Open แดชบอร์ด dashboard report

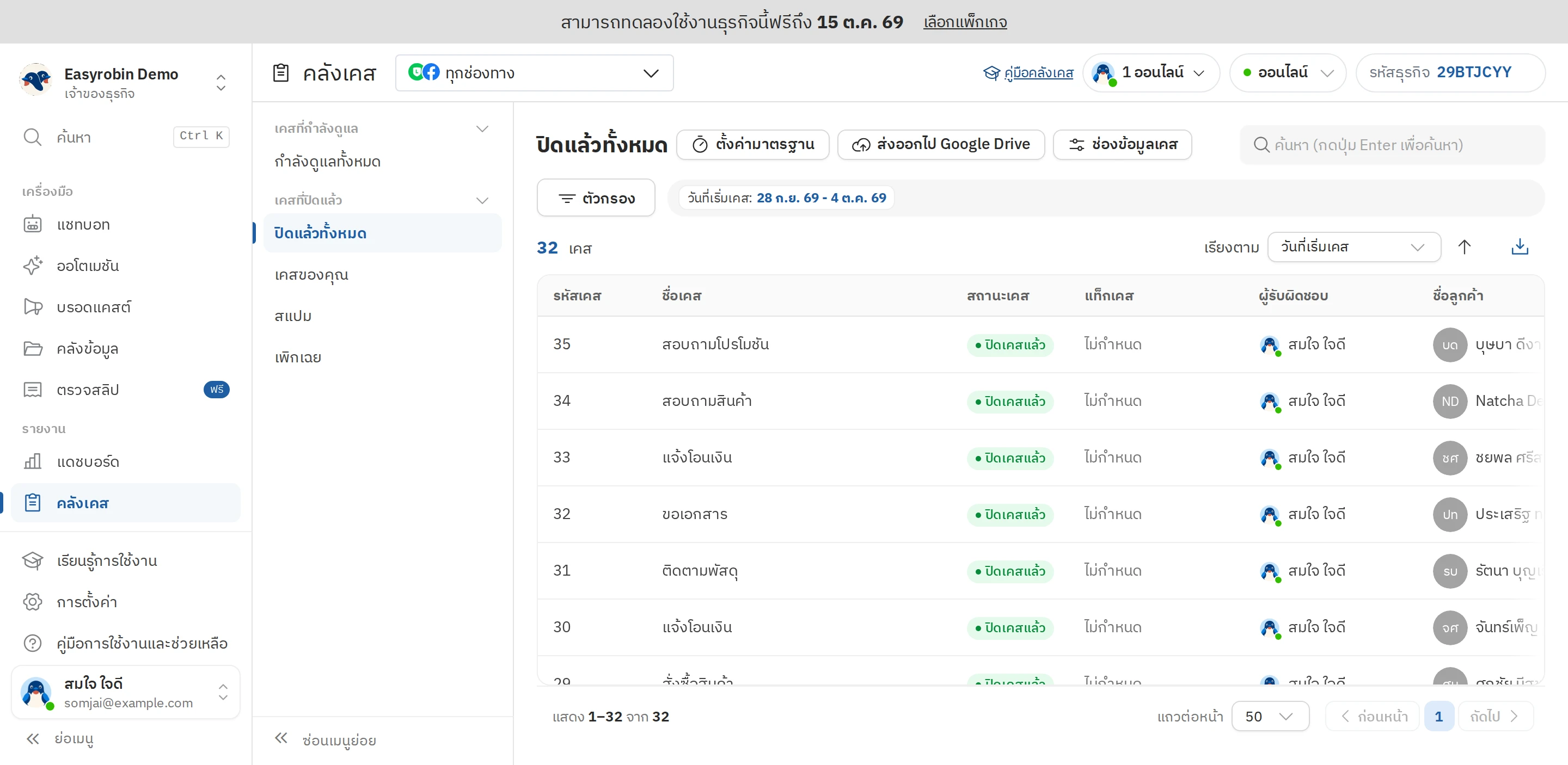pos(126,461)
